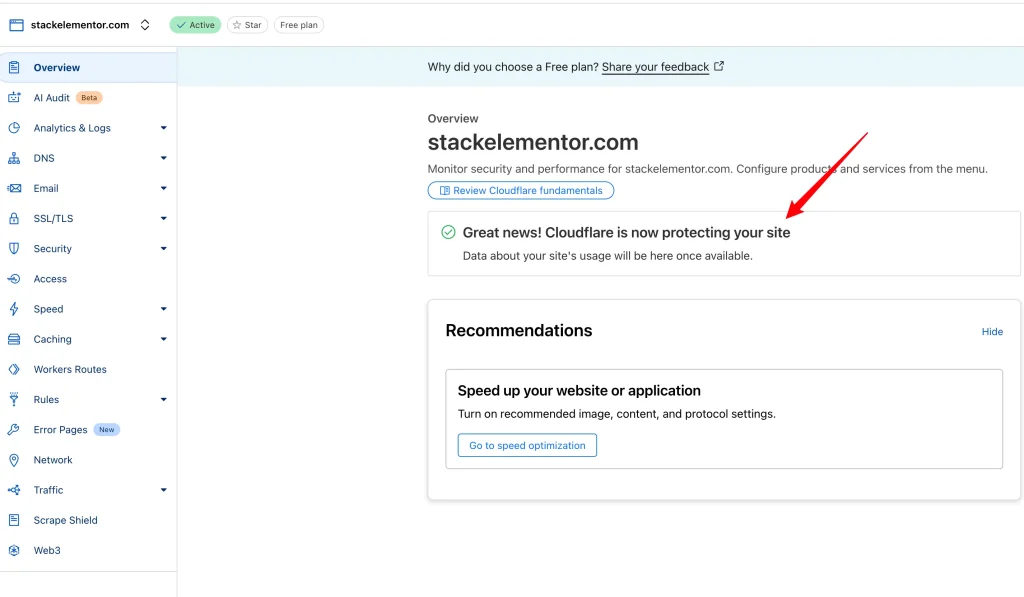The width and height of the screenshot is (1024, 597).
Task: Click the external link icon after feedback link
Action: (718, 66)
